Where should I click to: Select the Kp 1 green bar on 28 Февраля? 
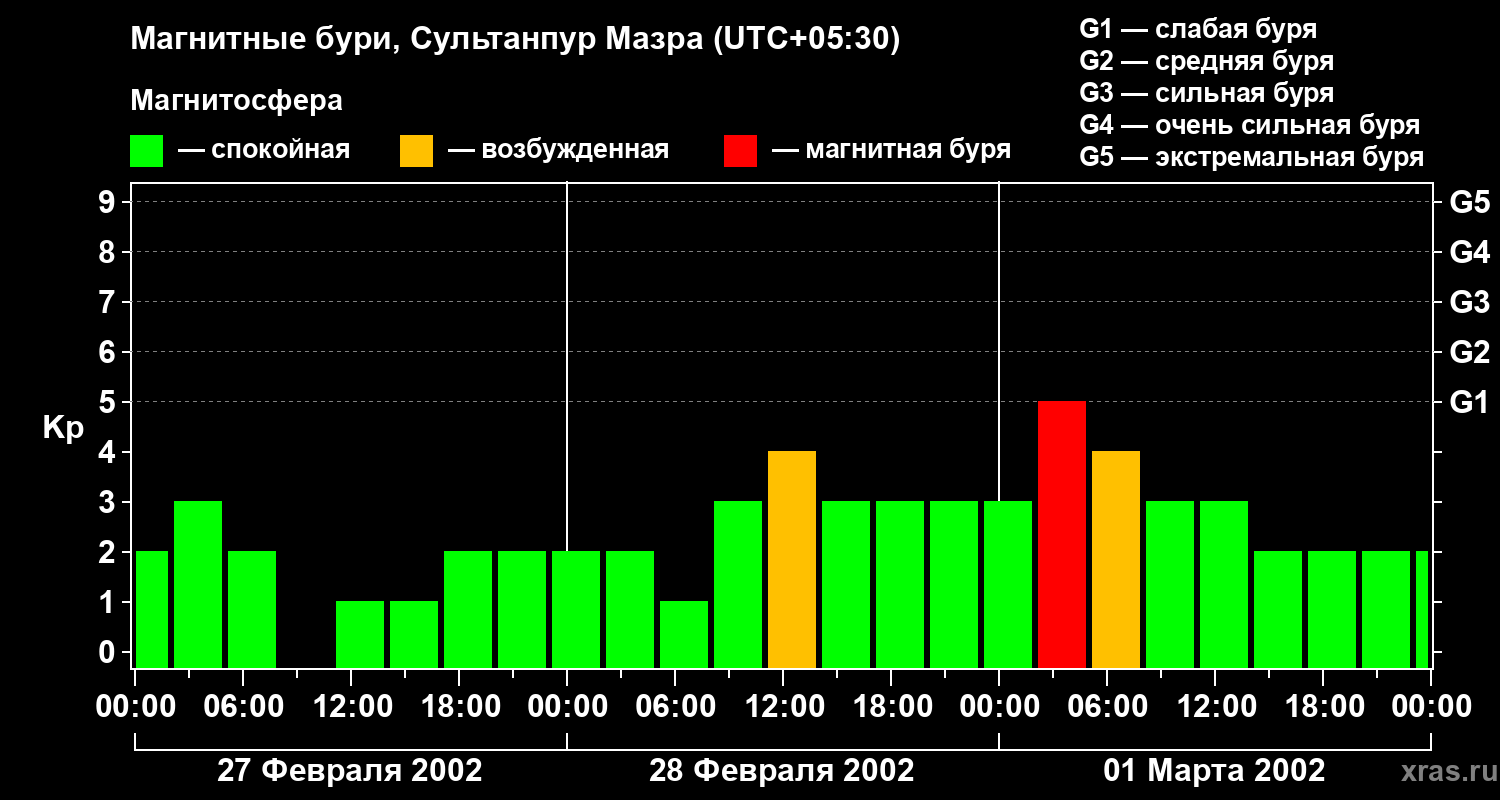684,635
